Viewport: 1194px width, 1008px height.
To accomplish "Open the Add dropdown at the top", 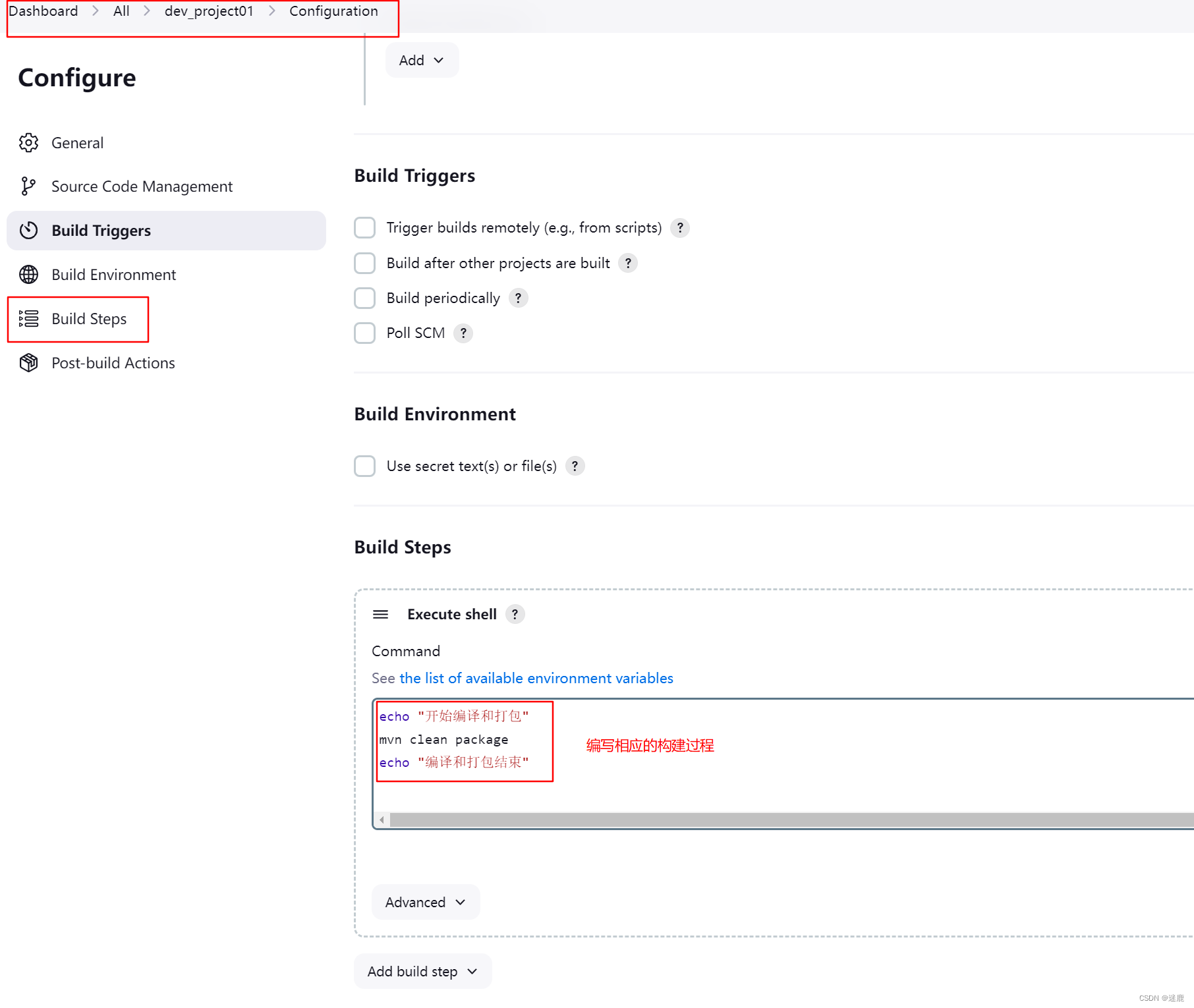I will 422,61.
